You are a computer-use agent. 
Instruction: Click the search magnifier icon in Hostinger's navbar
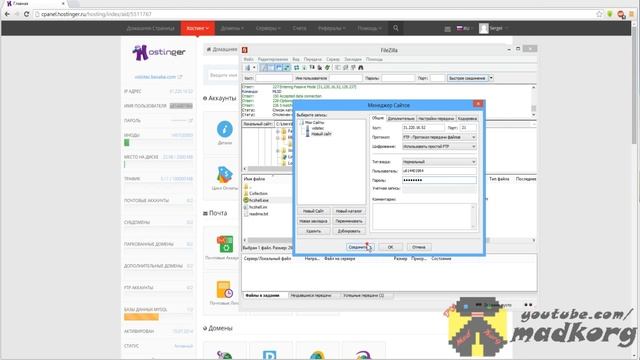click(396, 28)
